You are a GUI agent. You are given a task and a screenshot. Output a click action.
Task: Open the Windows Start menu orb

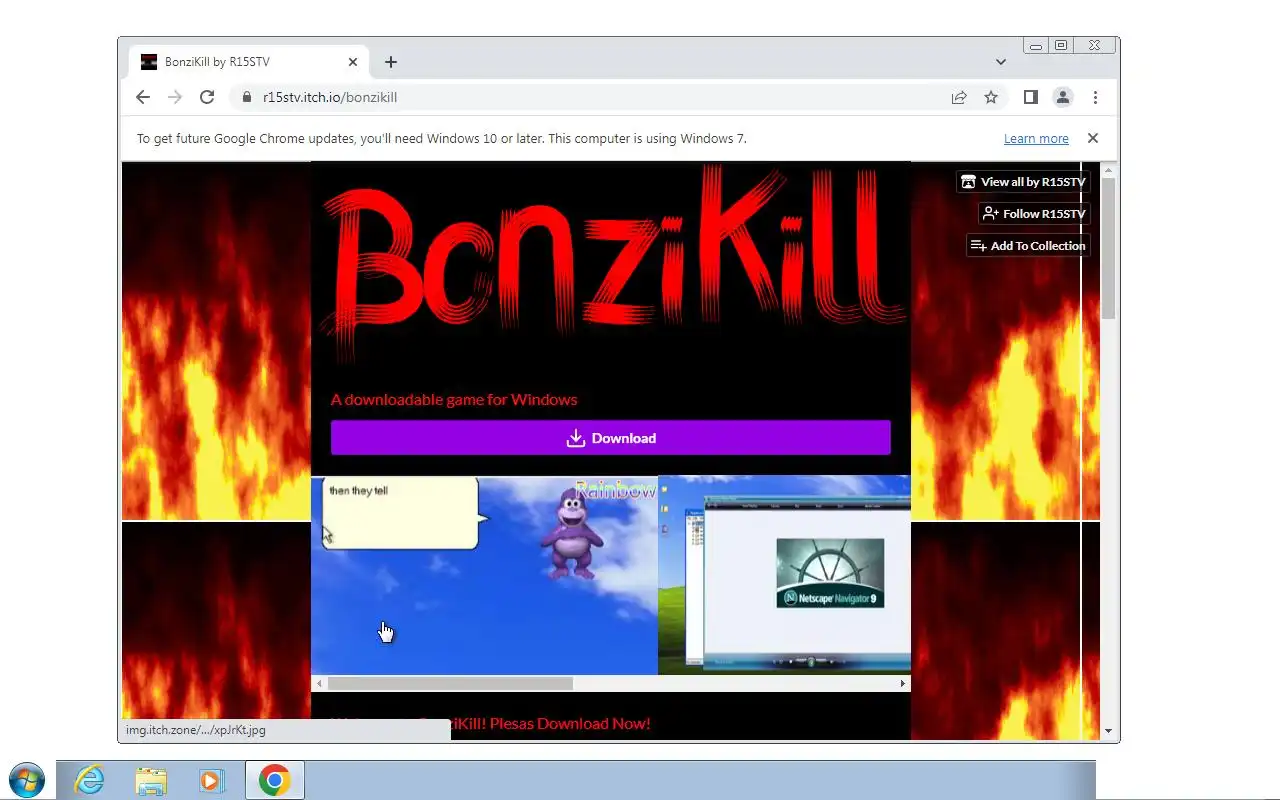(26, 780)
